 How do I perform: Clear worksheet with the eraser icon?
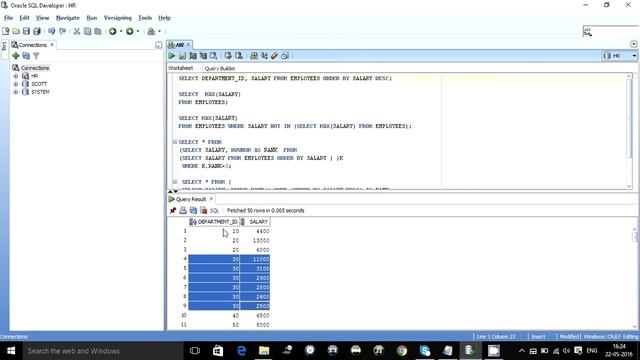point(274,56)
